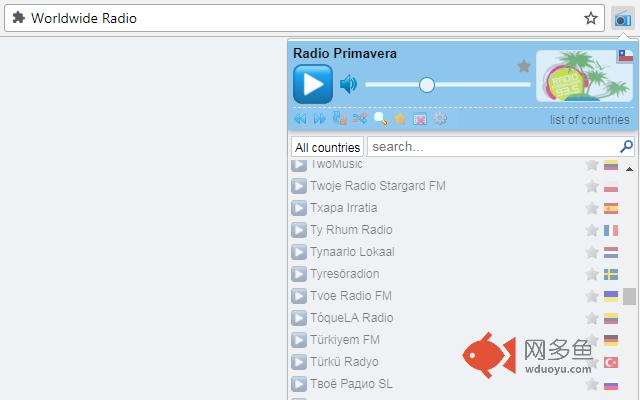Show favorites list with orange star icon

point(400,119)
